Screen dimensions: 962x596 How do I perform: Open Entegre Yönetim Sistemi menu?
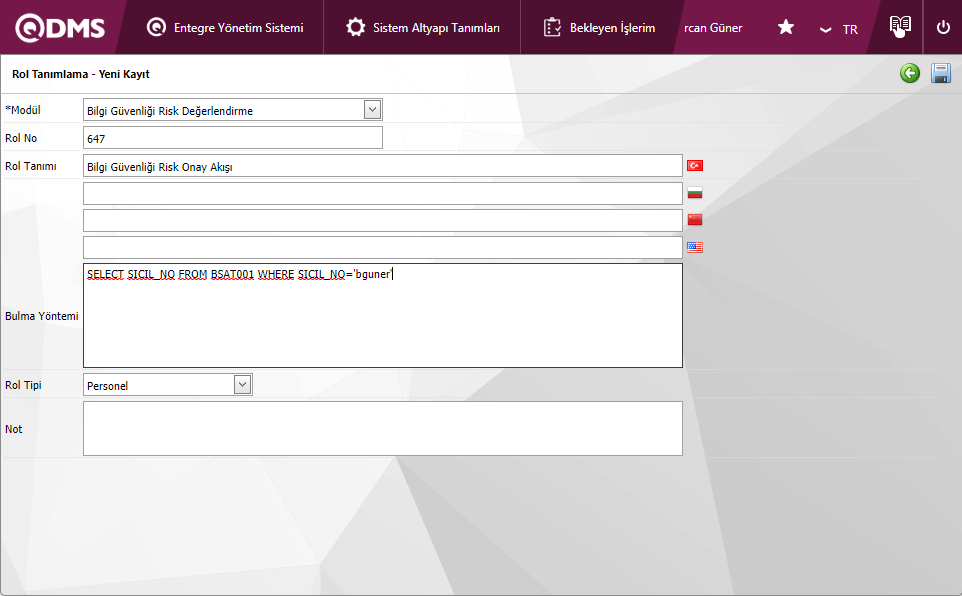coord(225,28)
